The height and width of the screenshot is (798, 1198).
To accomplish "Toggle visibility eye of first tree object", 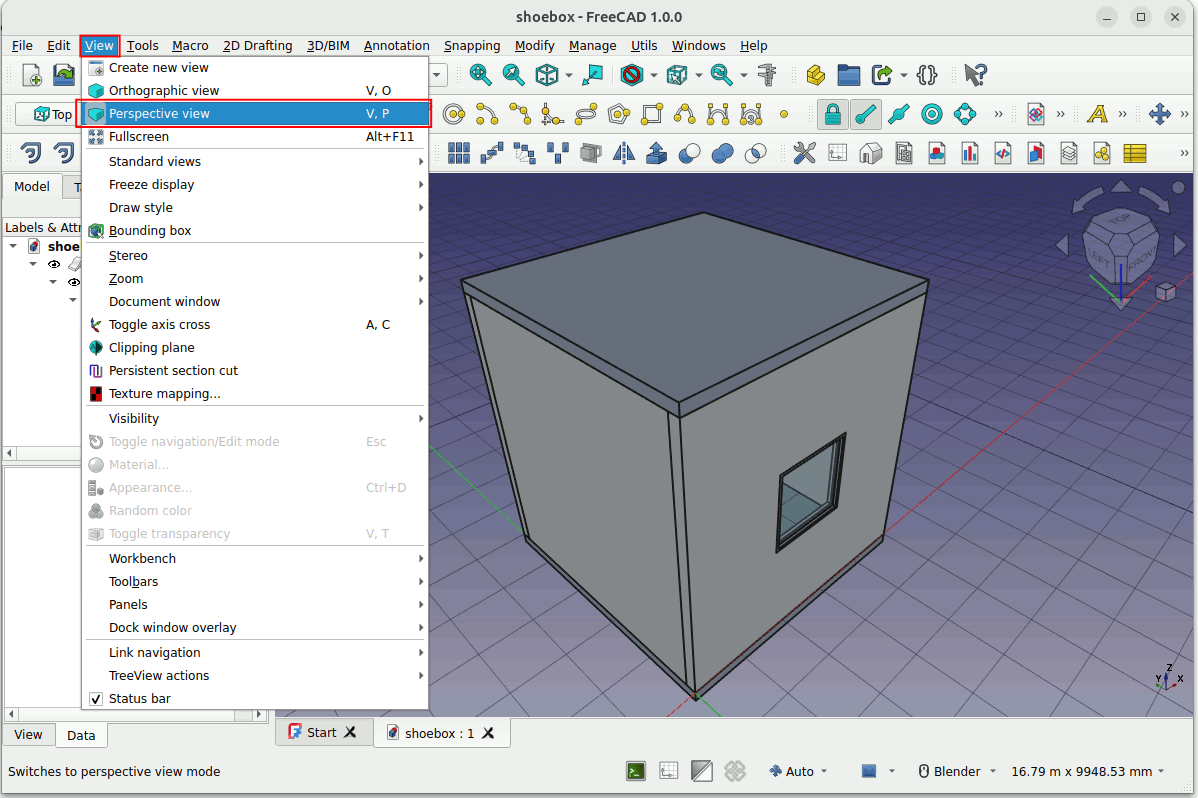I will (55, 264).
